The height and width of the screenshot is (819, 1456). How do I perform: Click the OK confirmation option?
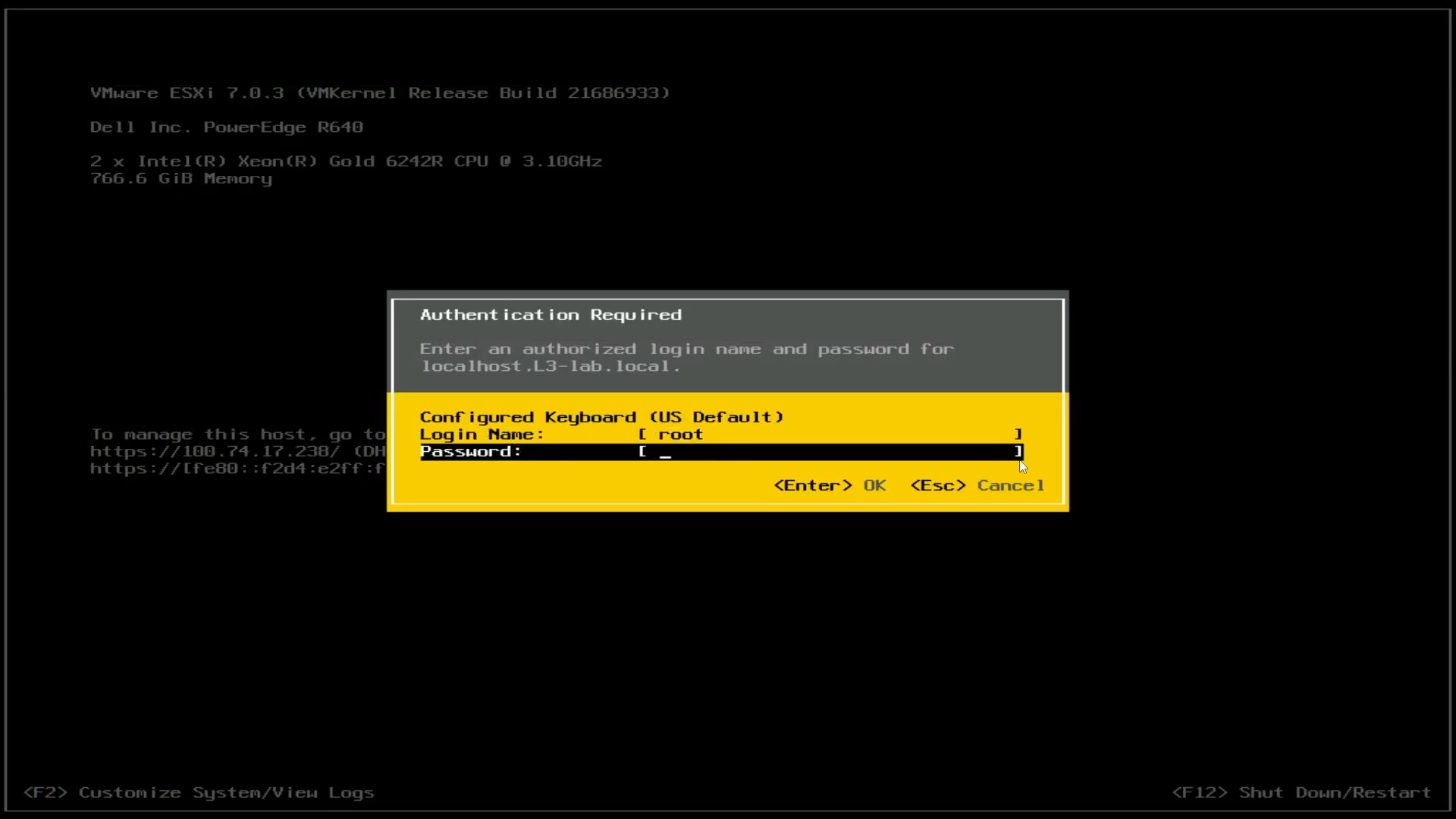coord(874,485)
